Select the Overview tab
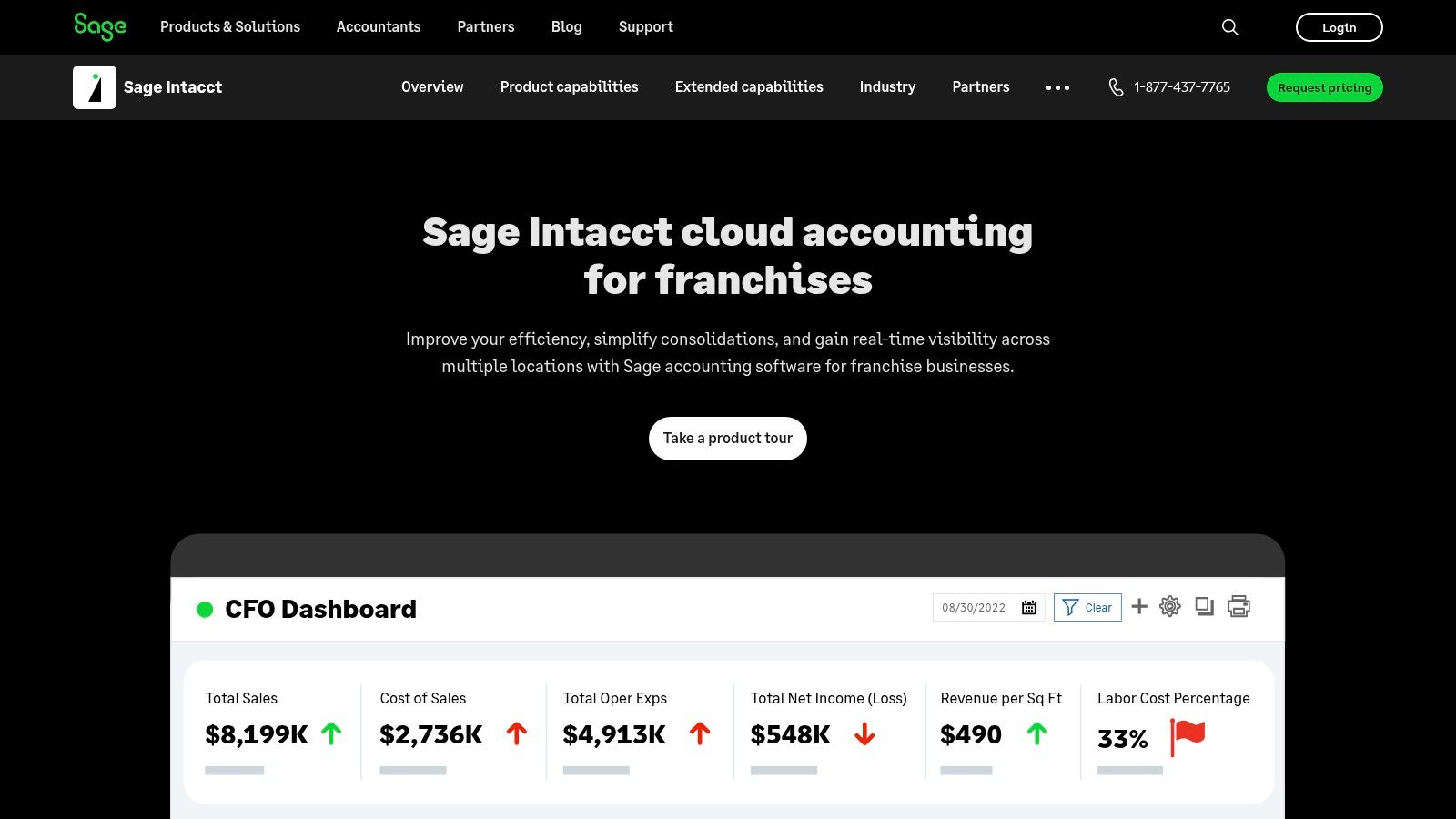 point(432,87)
